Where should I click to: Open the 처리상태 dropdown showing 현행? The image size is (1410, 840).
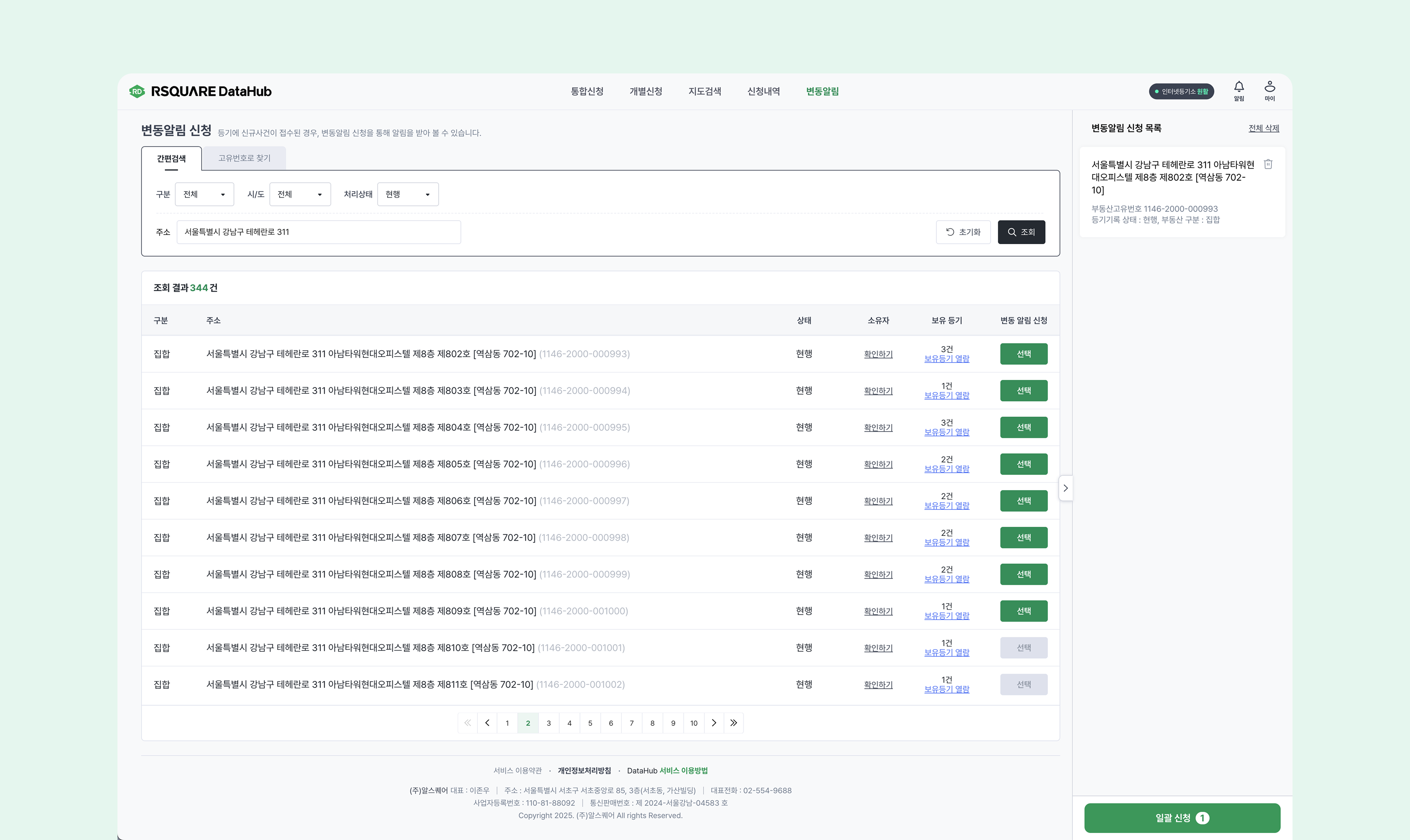[408, 194]
